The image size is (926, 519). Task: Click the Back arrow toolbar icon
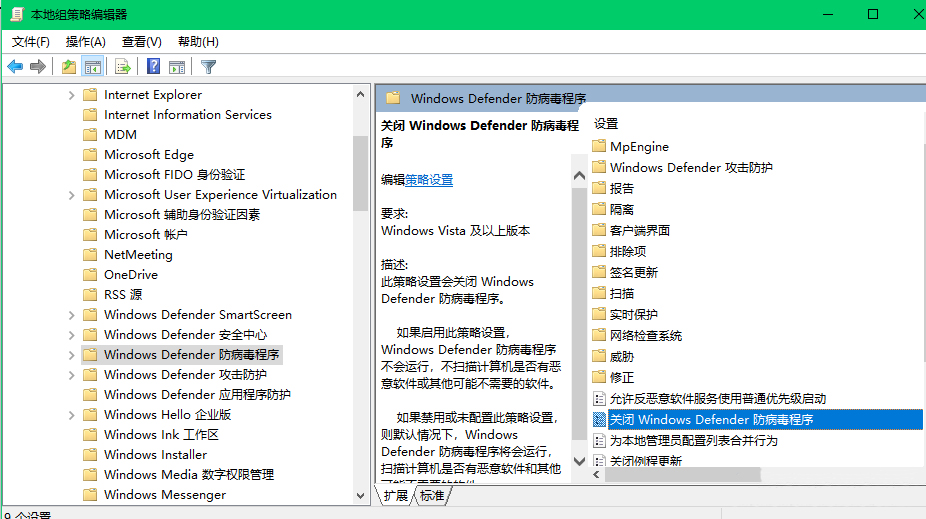point(15,67)
